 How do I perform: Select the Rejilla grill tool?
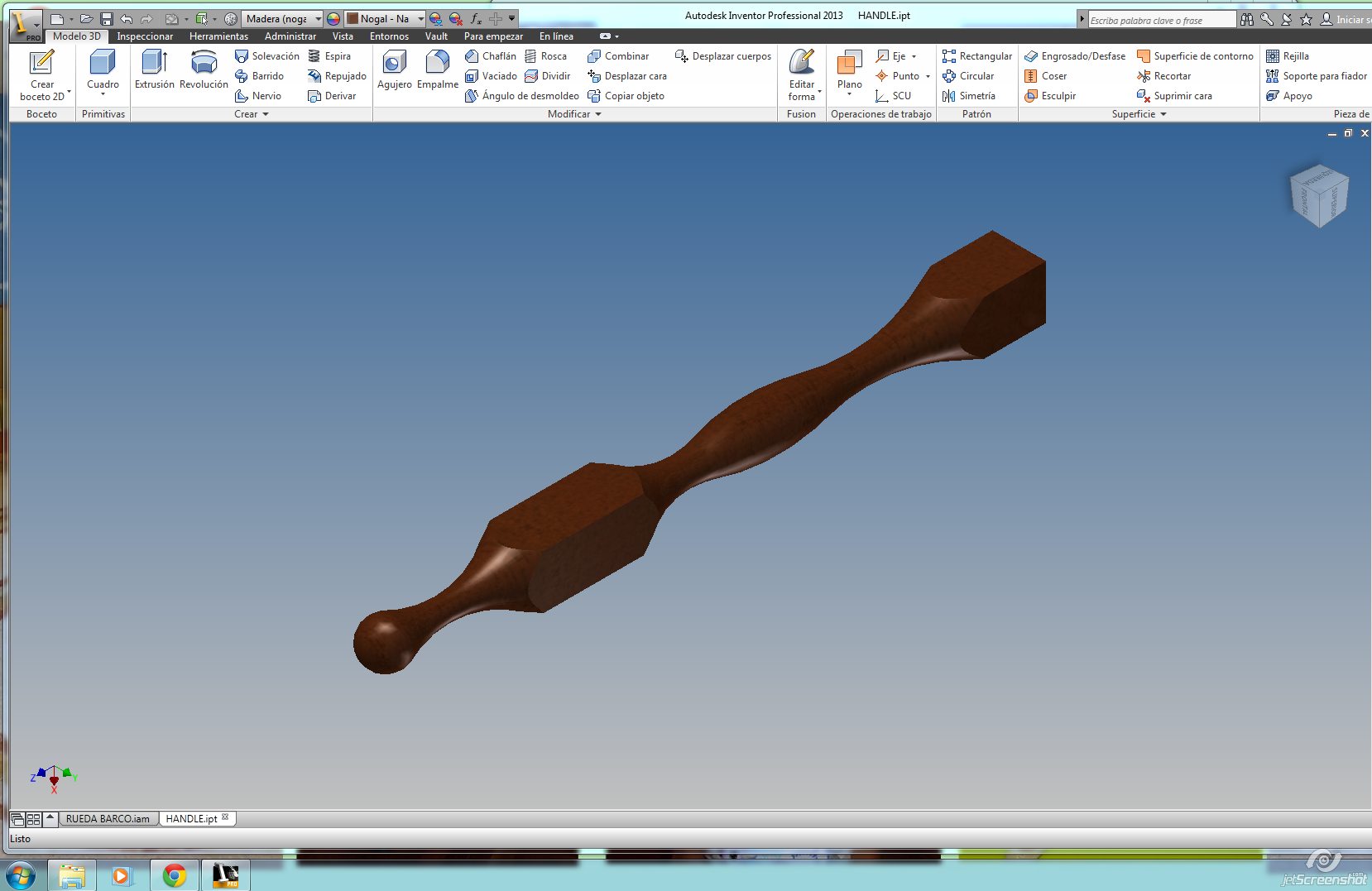1288,56
